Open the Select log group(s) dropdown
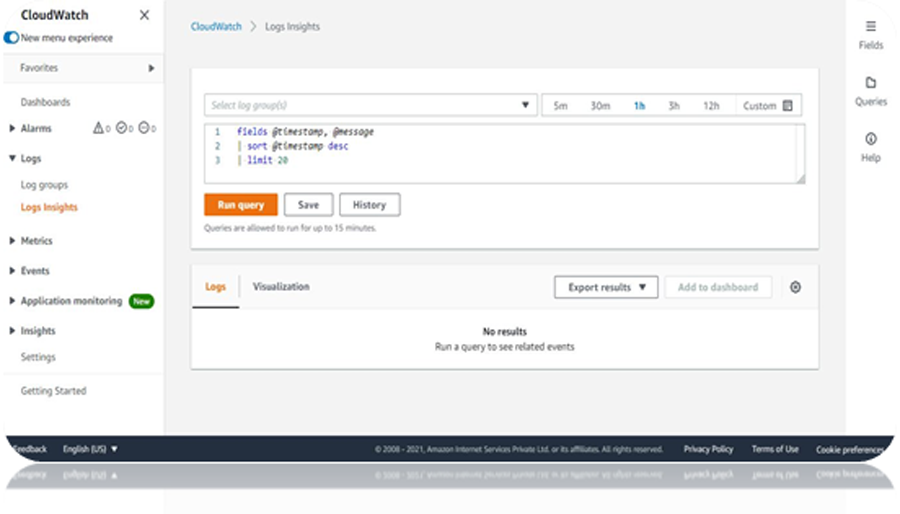 pos(371,105)
